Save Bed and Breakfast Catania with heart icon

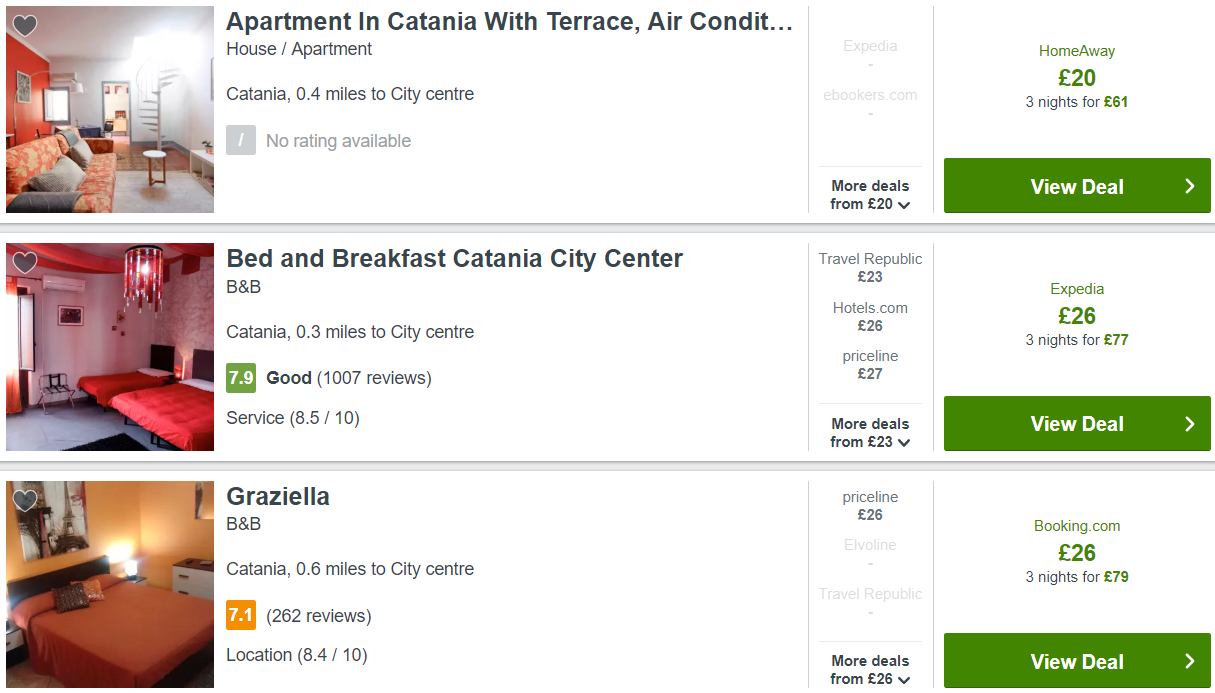25,263
